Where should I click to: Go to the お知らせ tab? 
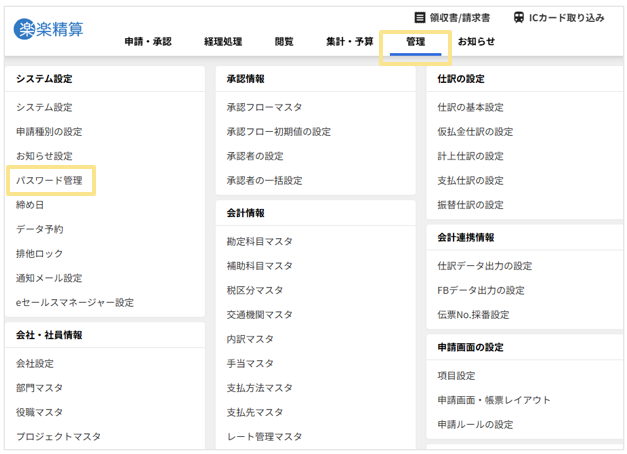[476, 42]
